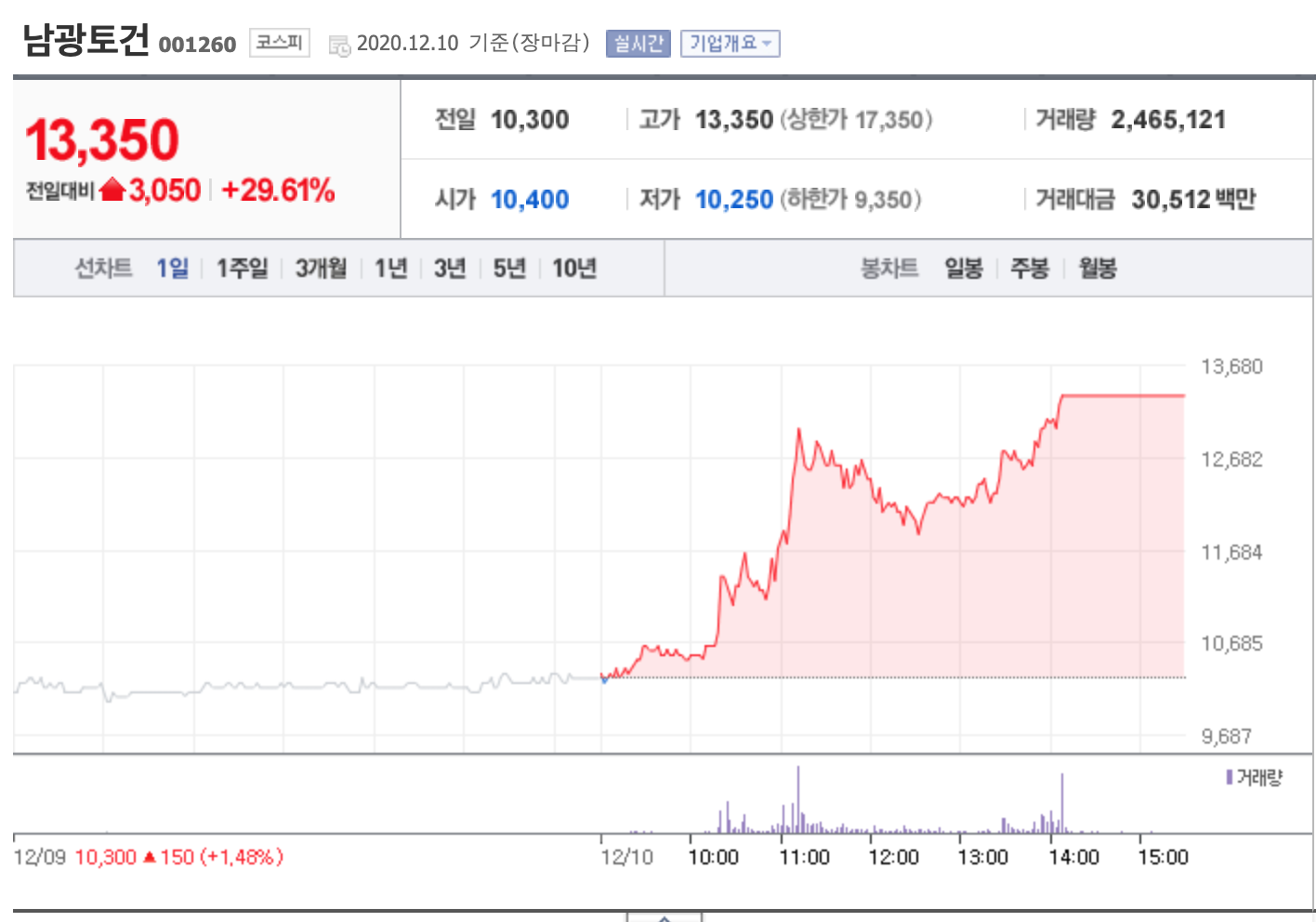Click the 저가 value 10,250
This screenshot has height=922, width=1316.
pyautogui.click(x=734, y=200)
